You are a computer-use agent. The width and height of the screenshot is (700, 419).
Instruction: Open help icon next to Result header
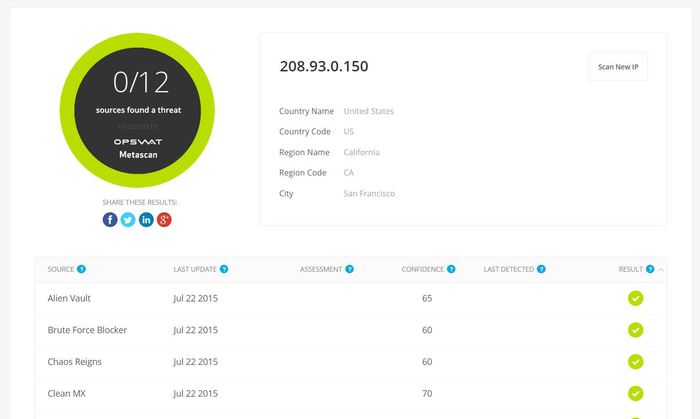pos(650,269)
